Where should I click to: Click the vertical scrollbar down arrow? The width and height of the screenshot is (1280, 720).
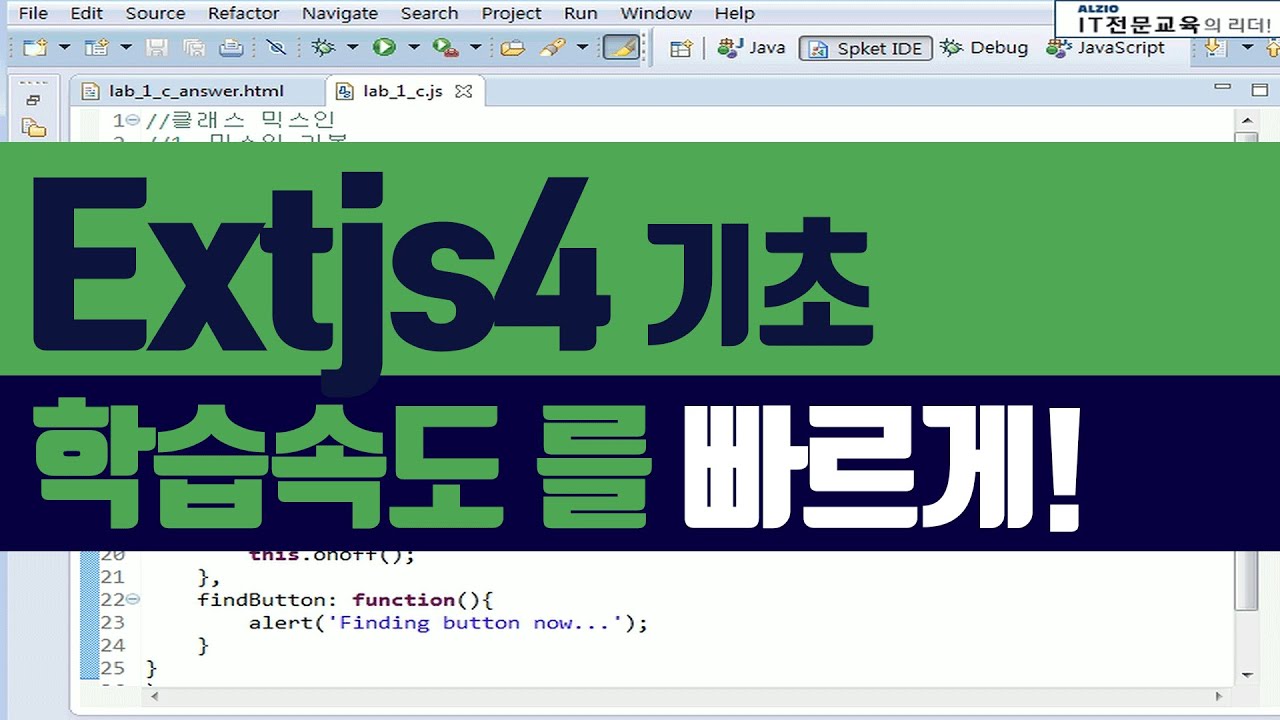tap(1246, 674)
